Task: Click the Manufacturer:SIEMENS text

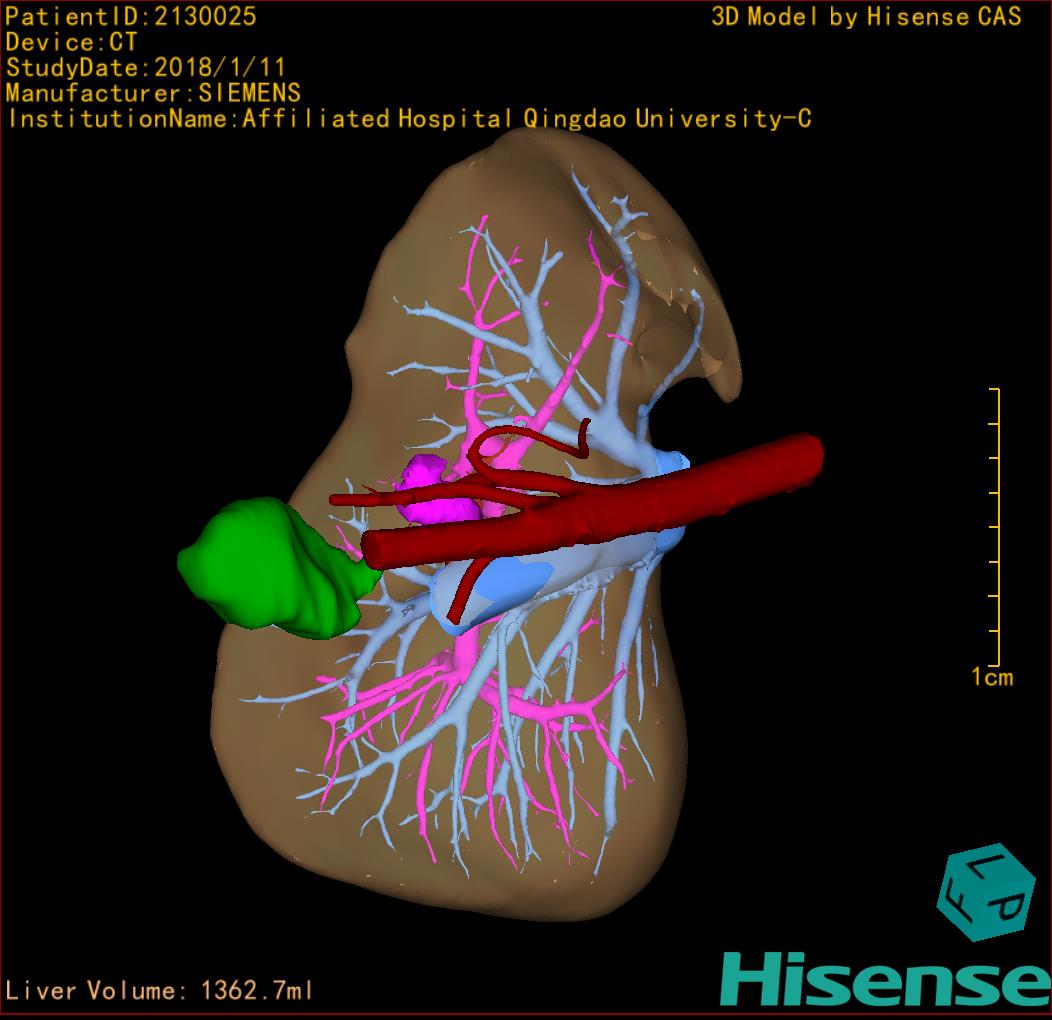Action: pyautogui.click(x=153, y=93)
